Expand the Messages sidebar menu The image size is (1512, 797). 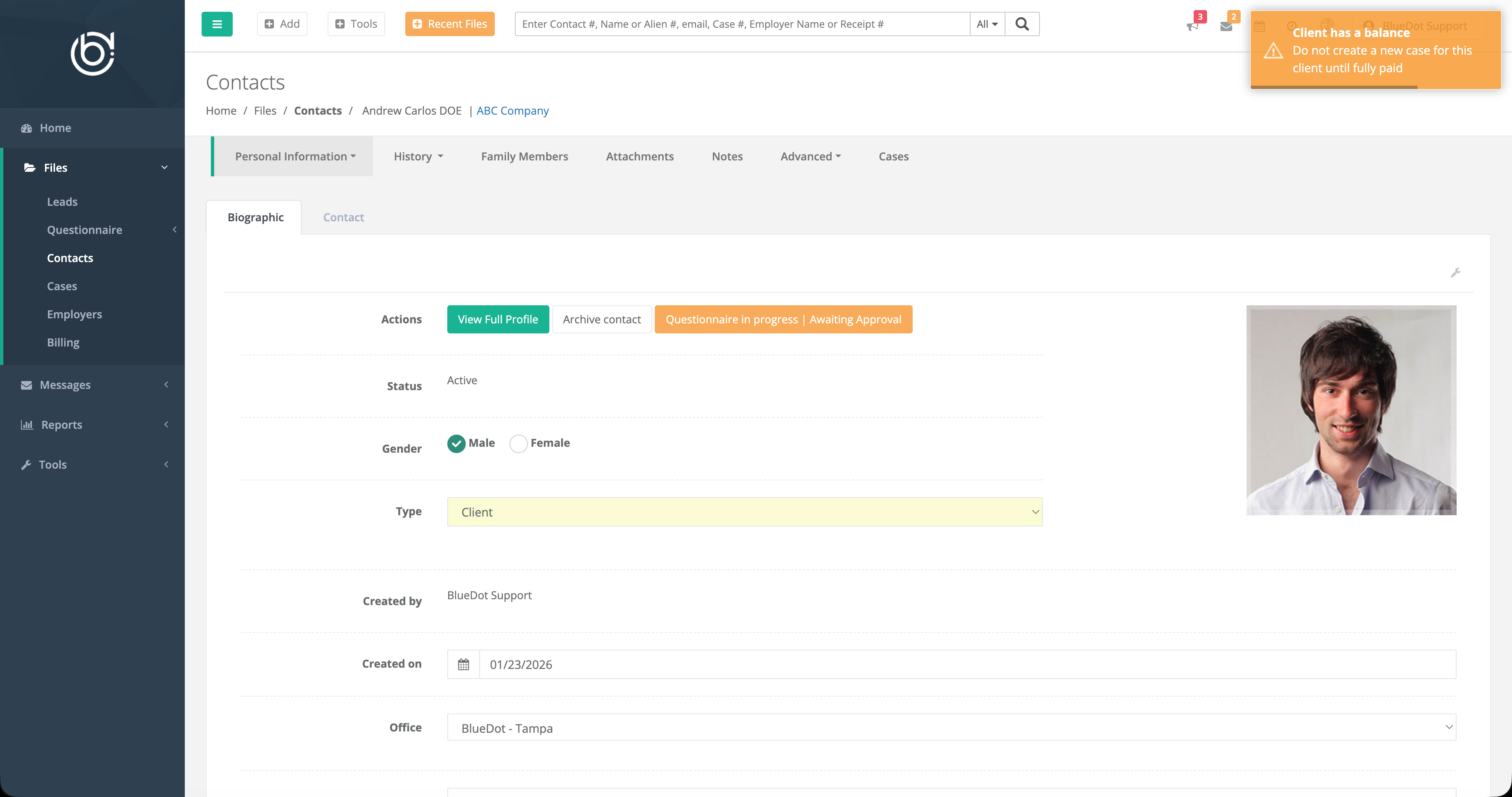(92, 385)
